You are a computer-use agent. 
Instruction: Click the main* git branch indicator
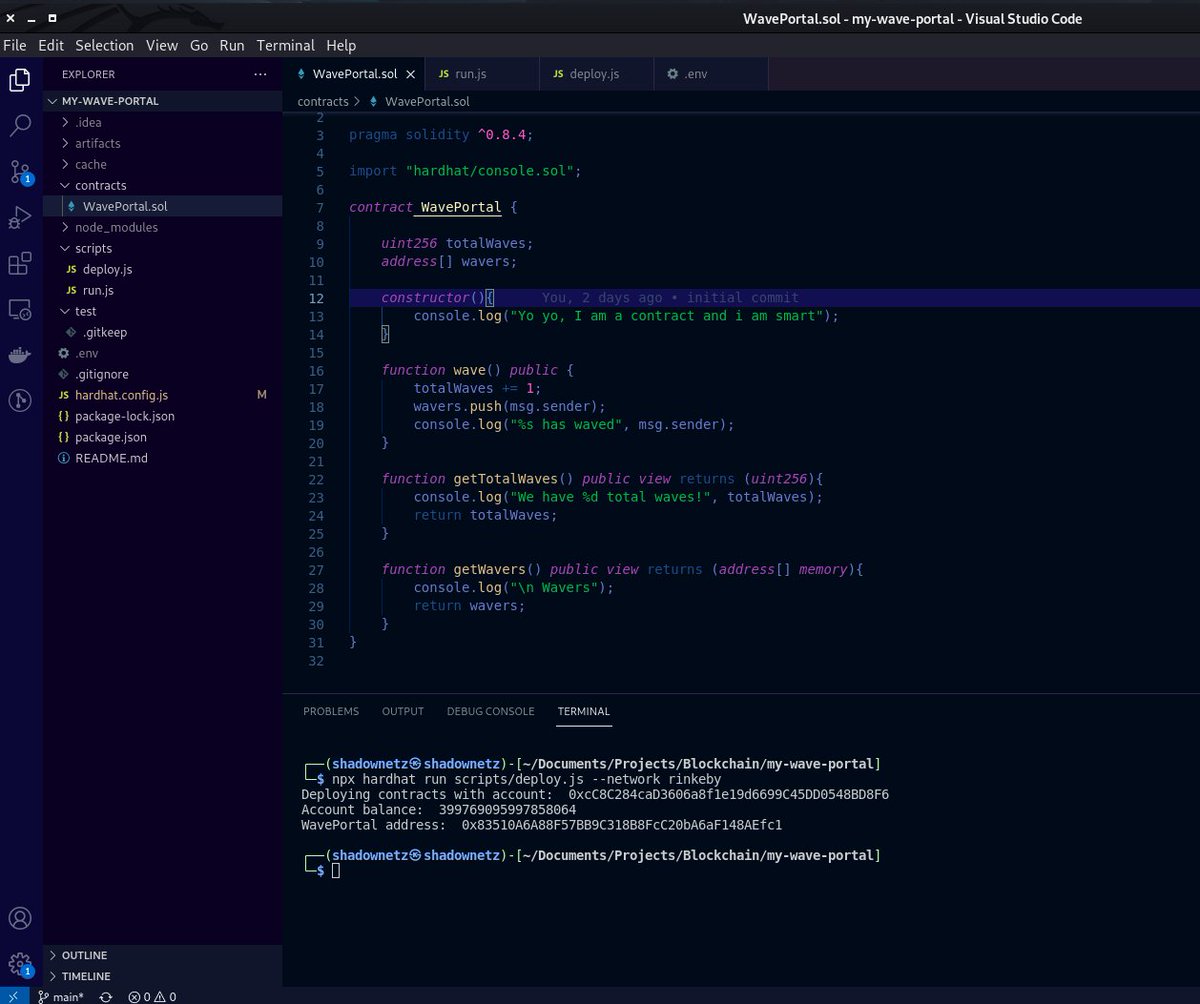coord(60,997)
